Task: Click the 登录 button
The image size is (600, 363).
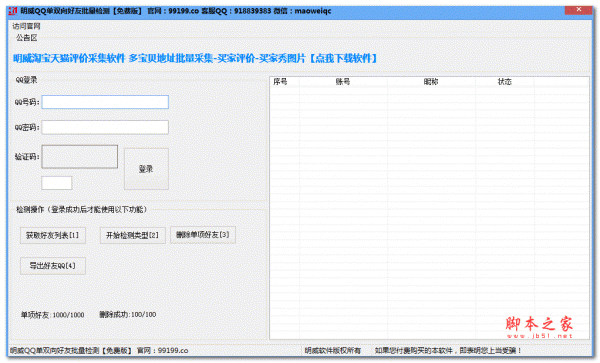Action: coord(146,169)
